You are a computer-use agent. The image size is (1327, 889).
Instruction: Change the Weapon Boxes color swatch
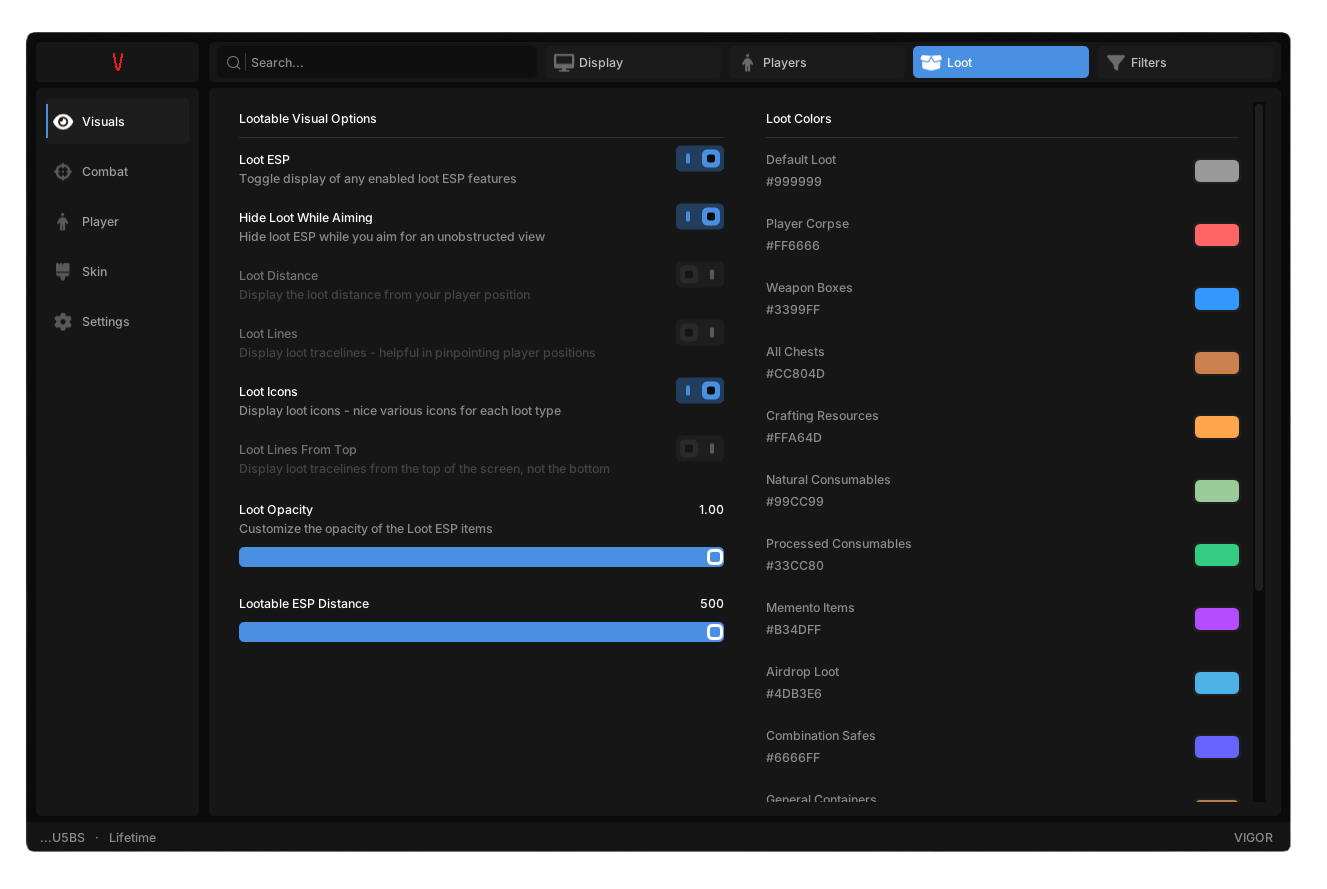pos(1217,299)
